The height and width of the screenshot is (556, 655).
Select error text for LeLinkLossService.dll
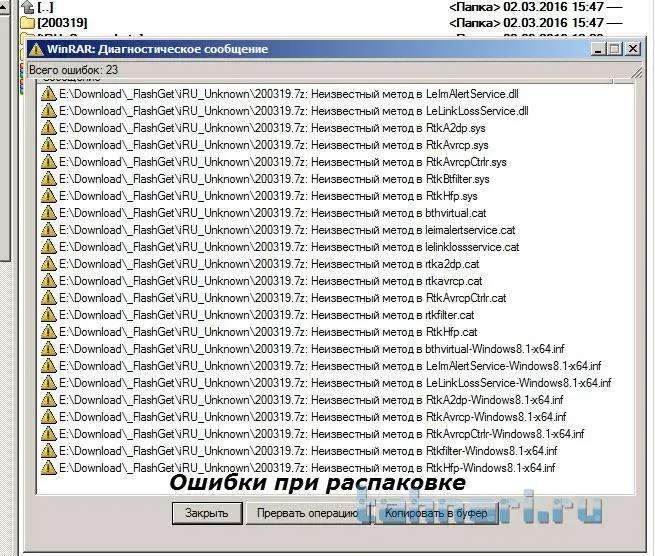tap(294, 111)
